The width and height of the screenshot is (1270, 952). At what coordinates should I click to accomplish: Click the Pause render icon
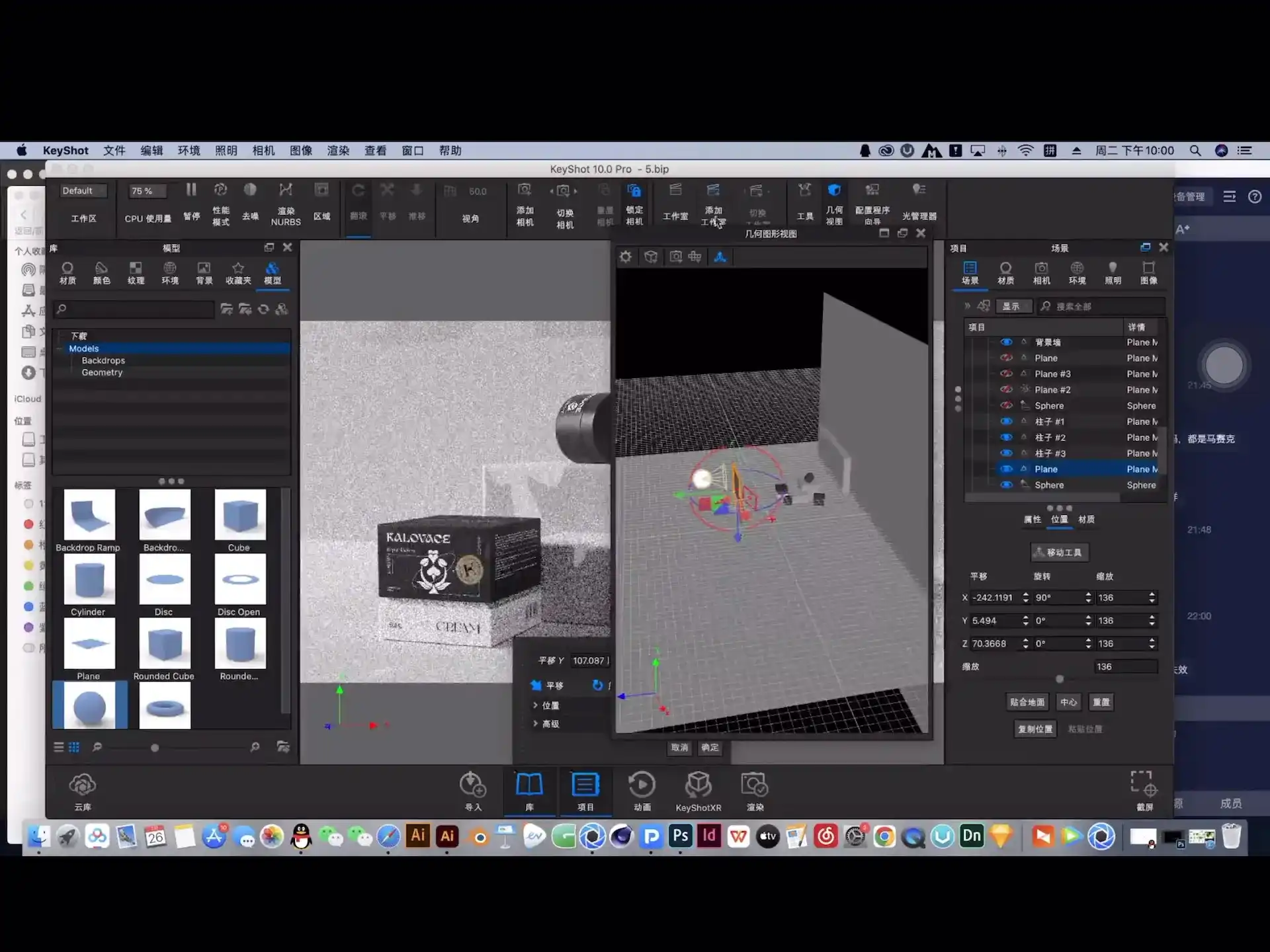pyautogui.click(x=191, y=191)
